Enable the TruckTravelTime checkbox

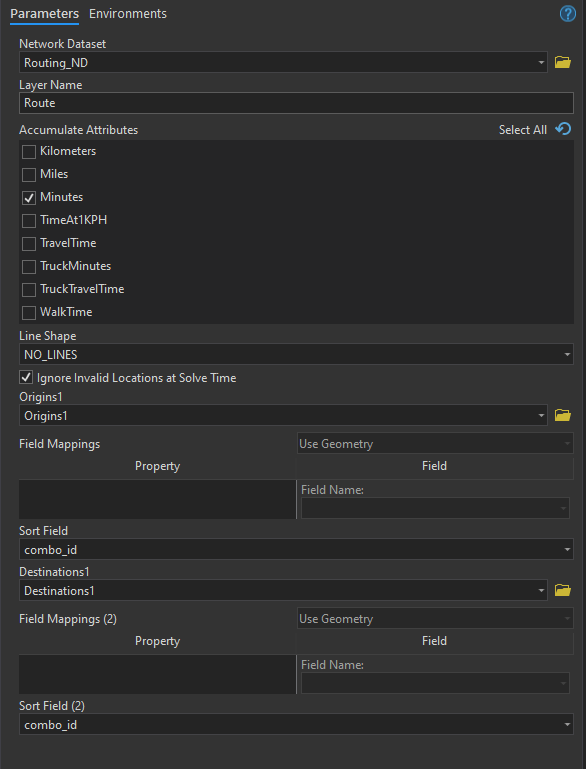point(29,290)
